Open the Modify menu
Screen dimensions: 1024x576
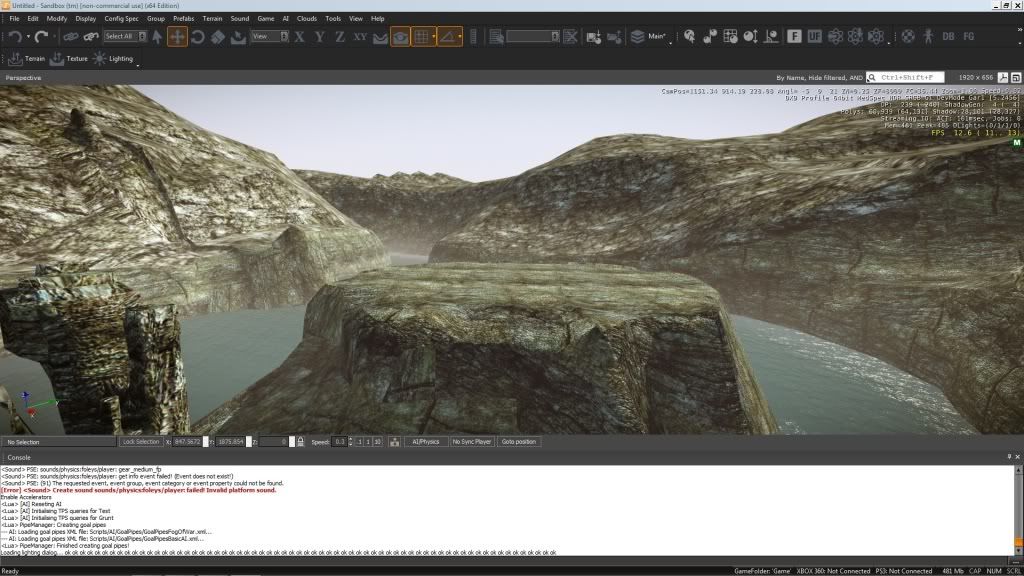(57, 18)
